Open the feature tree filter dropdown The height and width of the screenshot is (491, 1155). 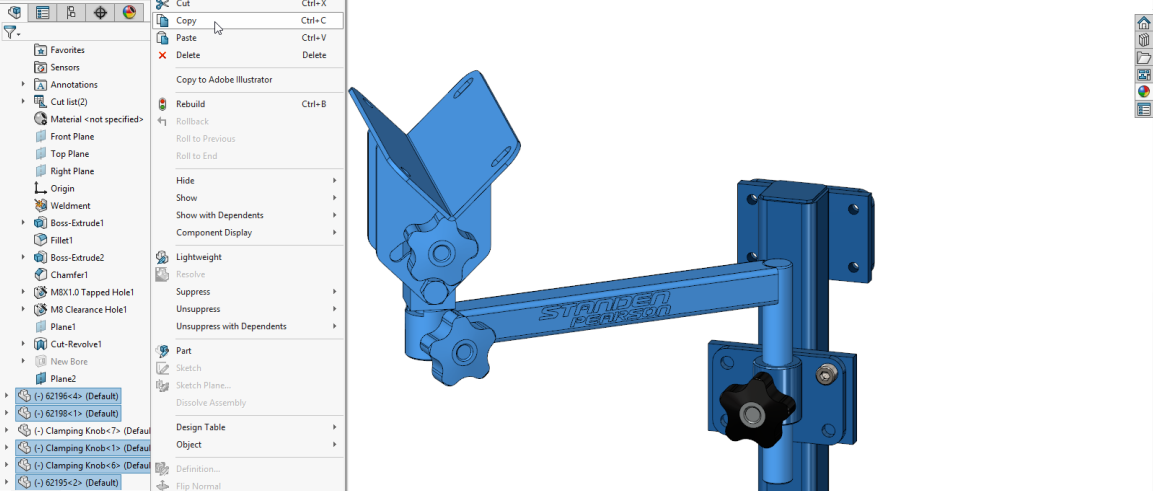click(x=12, y=33)
